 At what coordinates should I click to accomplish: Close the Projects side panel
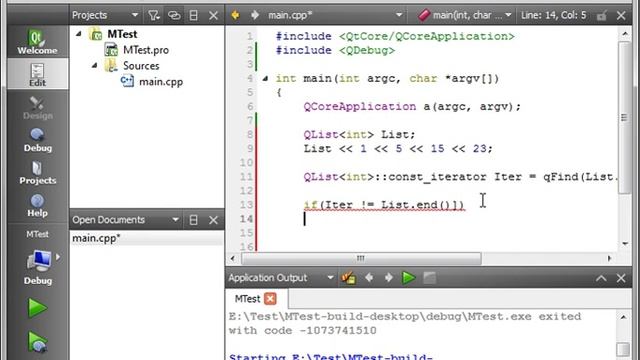[x=213, y=16]
